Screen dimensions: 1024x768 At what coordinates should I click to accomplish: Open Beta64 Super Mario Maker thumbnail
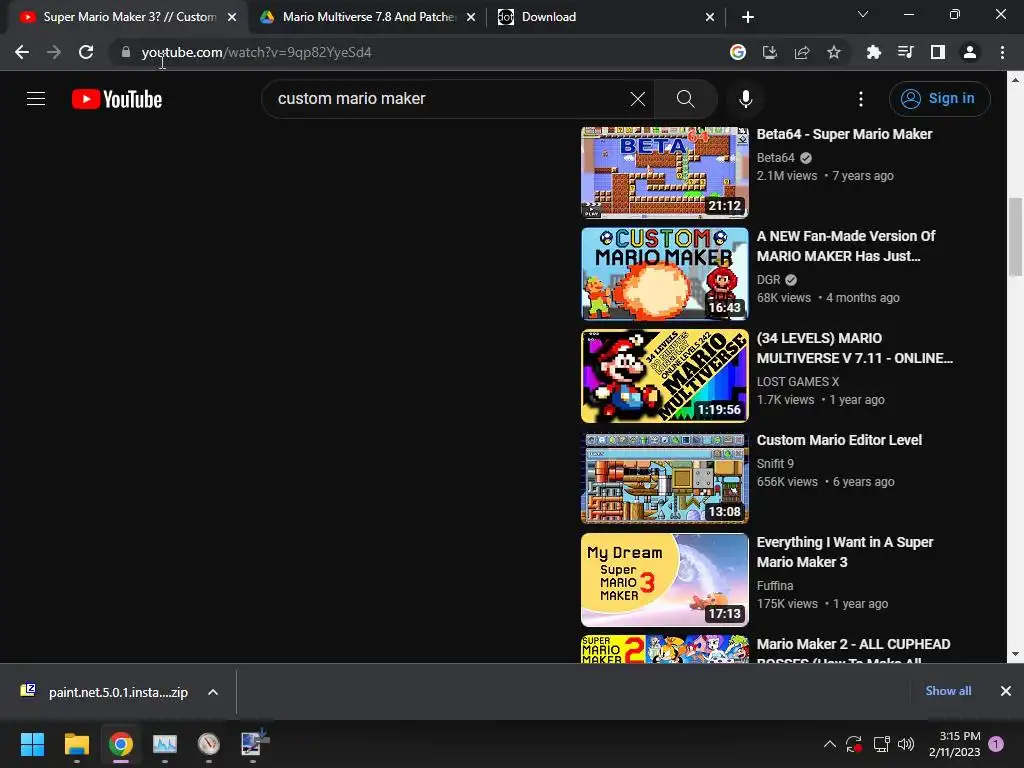point(665,172)
